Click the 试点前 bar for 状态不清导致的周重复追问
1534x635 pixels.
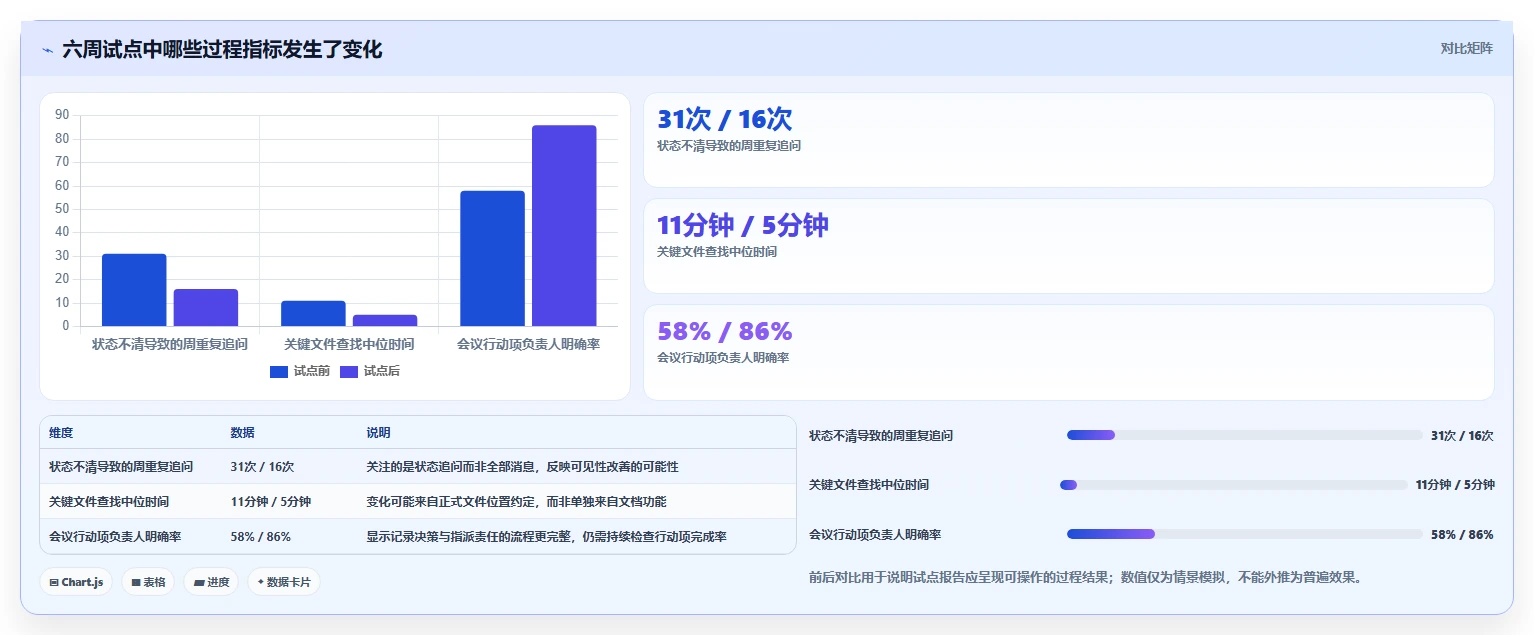(x=134, y=290)
